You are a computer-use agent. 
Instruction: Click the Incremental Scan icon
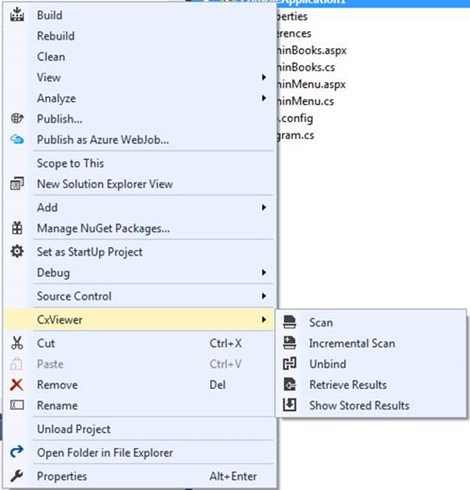tap(289, 343)
